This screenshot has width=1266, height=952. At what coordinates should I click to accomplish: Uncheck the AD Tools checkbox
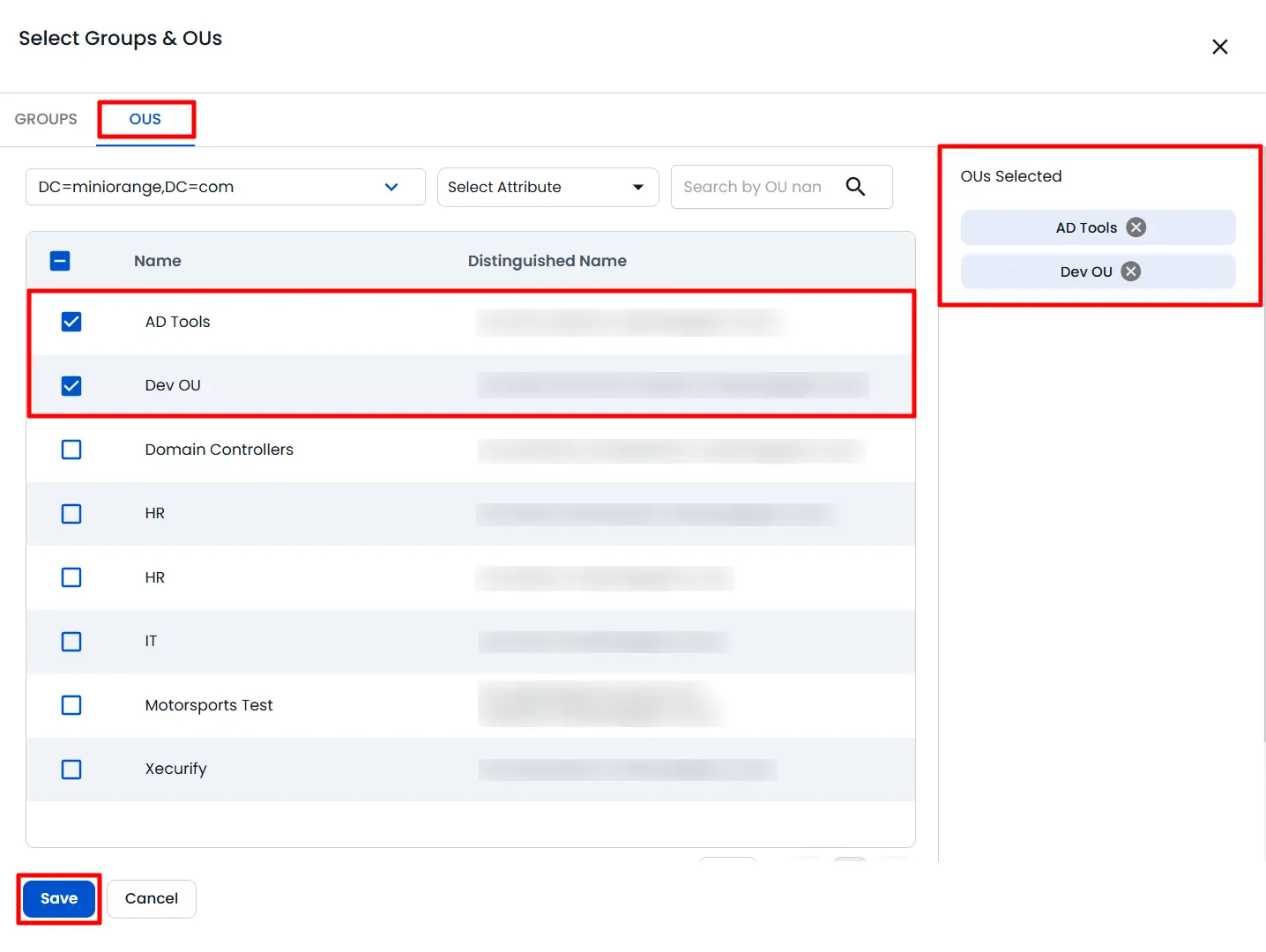point(71,322)
